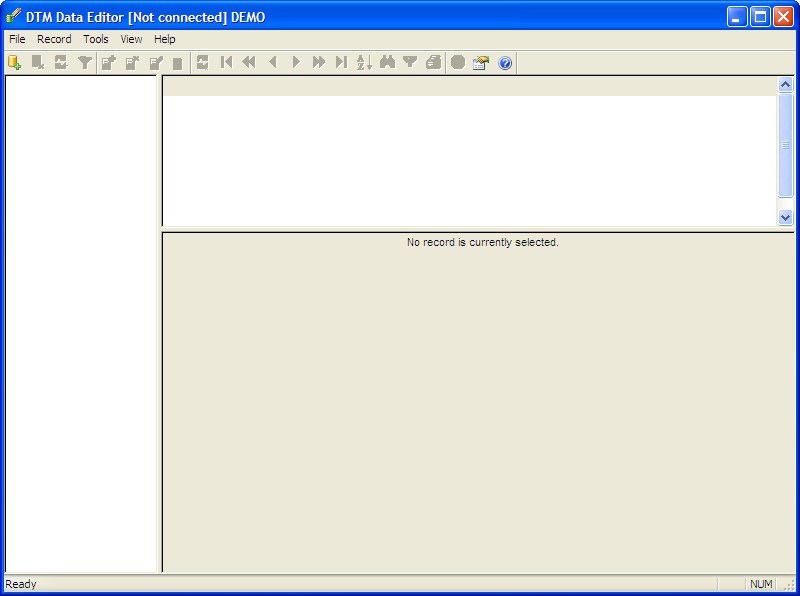Click the table filter funnel icon
The width and height of the screenshot is (800, 596).
pyautogui.click(x=85, y=63)
